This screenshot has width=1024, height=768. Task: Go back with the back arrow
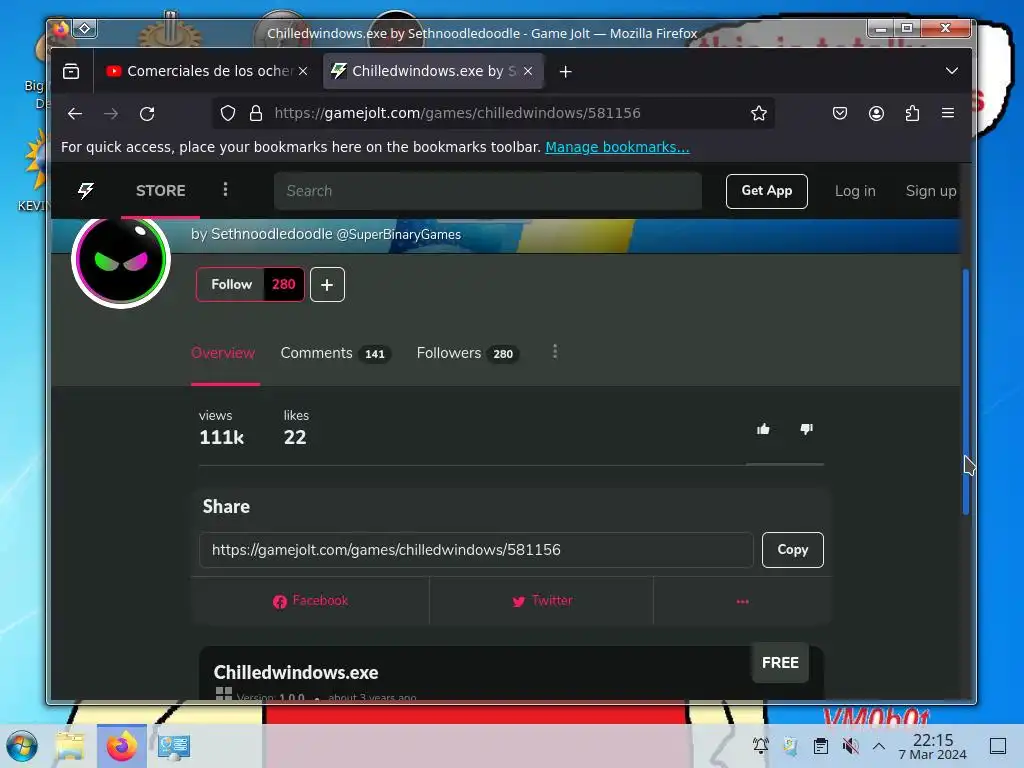pos(75,114)
